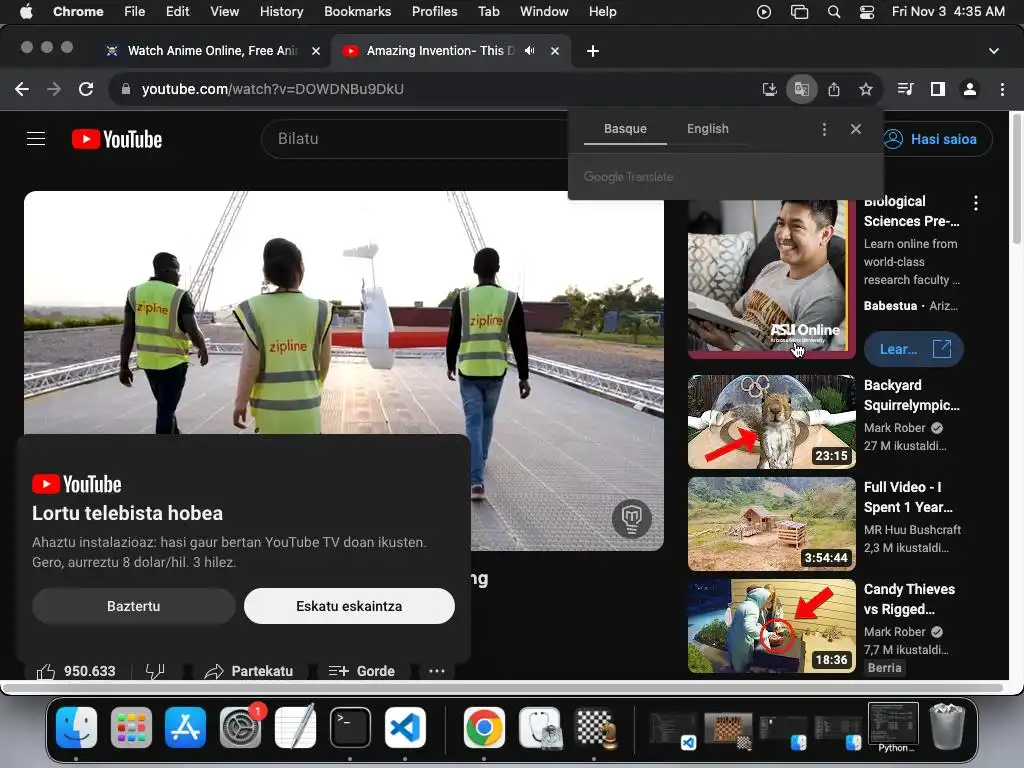Dislike the video with the thumbs down
Image resolution: width=1024 pixels, height=768 pixels.
[155, 671]
